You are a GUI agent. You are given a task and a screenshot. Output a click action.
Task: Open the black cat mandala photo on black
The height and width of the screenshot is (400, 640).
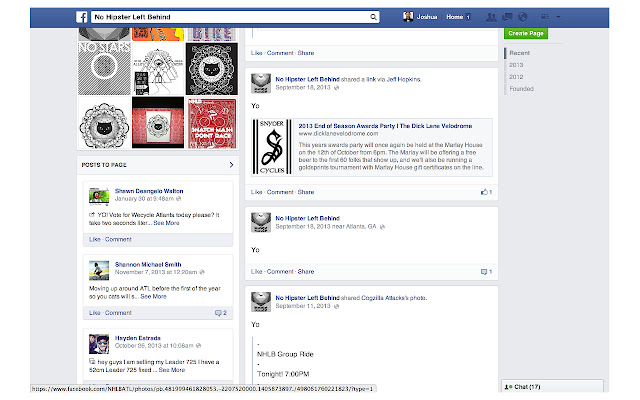pos(211,69)
